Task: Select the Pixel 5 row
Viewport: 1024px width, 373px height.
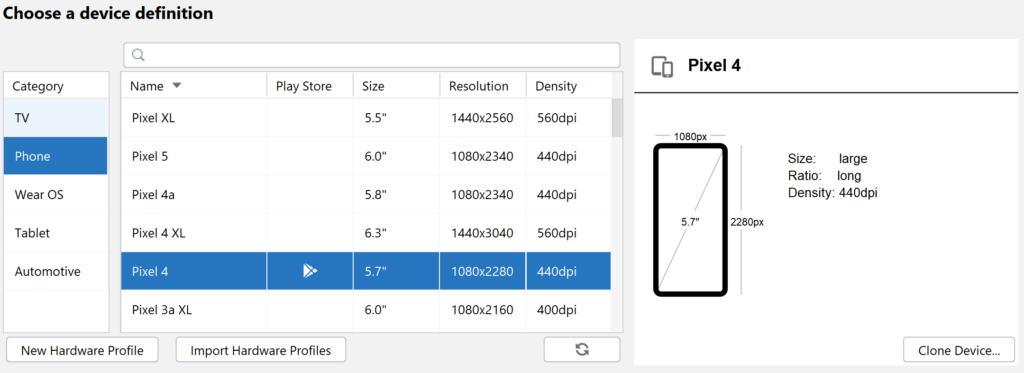Action: [366, 156]
